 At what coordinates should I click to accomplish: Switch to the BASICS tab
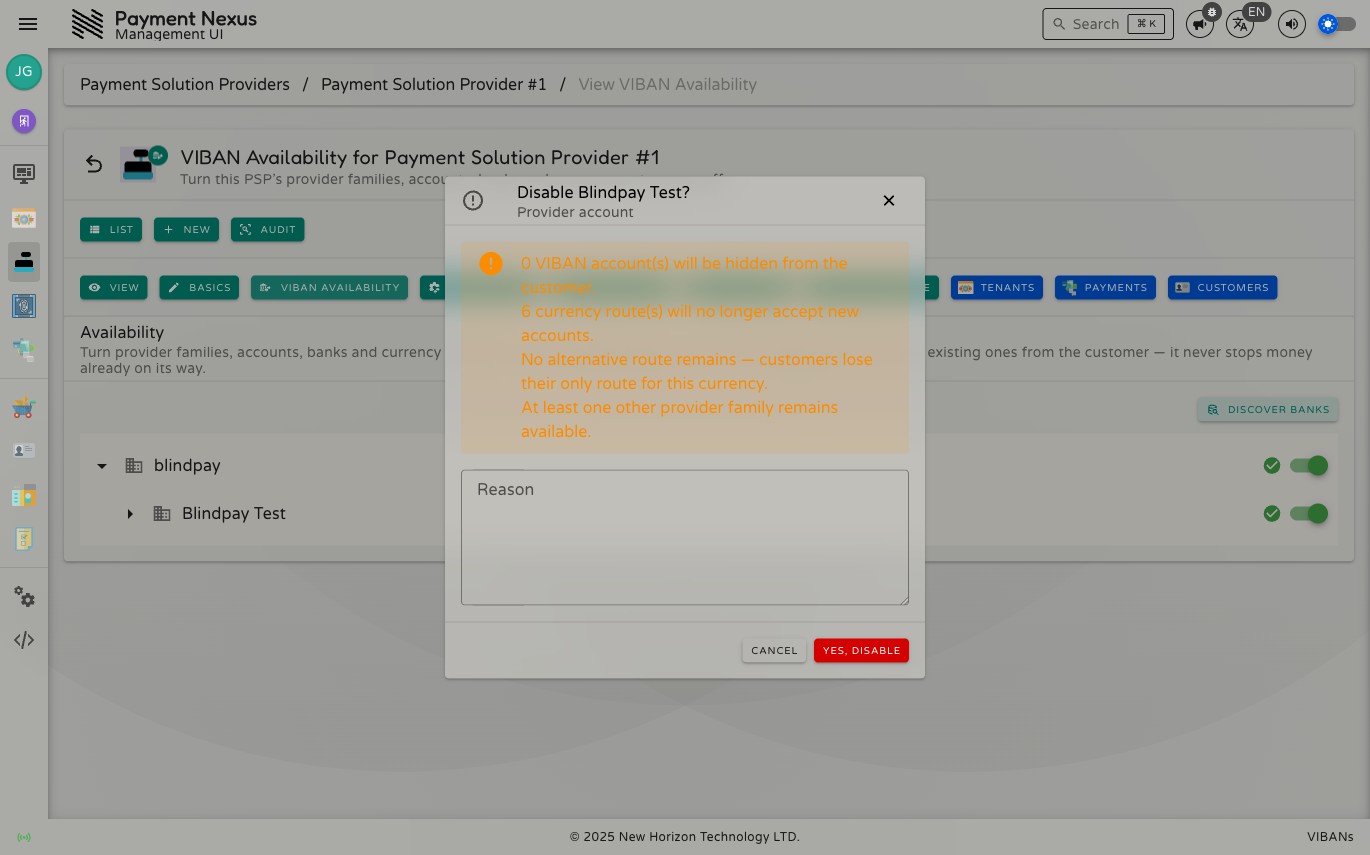pyautogui.click(x=199, y=288)
